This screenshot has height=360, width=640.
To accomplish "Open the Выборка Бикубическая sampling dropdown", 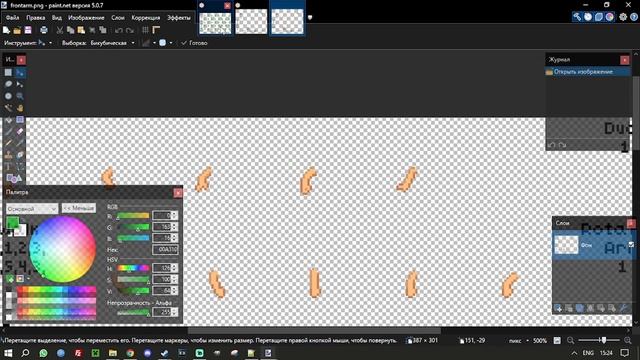I will tap(113, 43).
